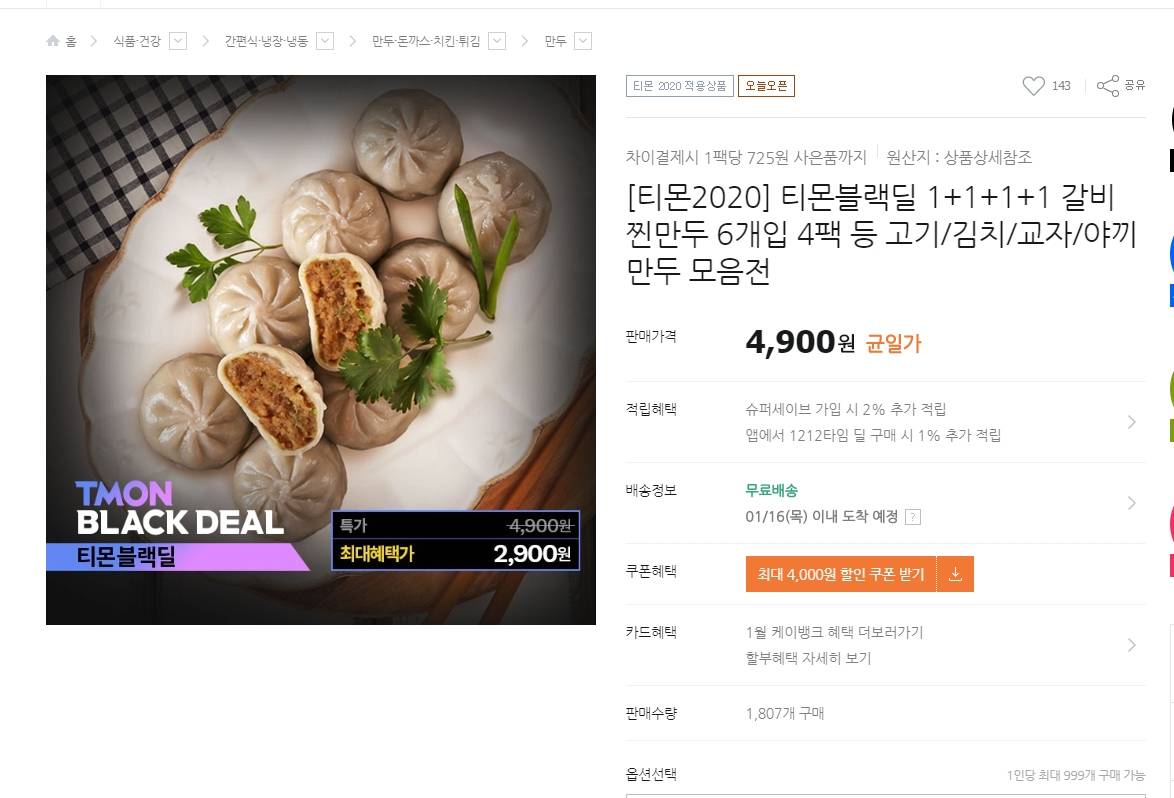Open the 간편식·냉장·냉동 breadcrumb link

click(267, 41)
